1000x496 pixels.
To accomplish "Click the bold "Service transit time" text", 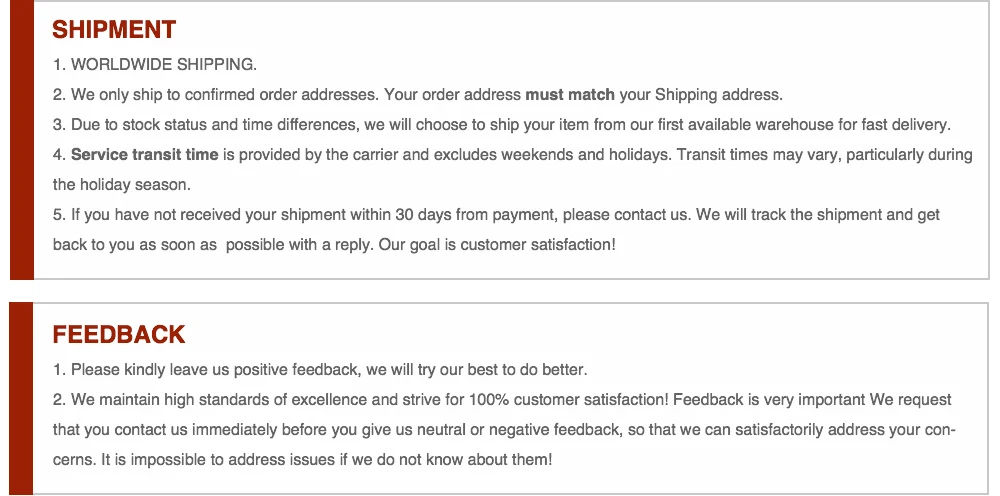I will (145, 155).
